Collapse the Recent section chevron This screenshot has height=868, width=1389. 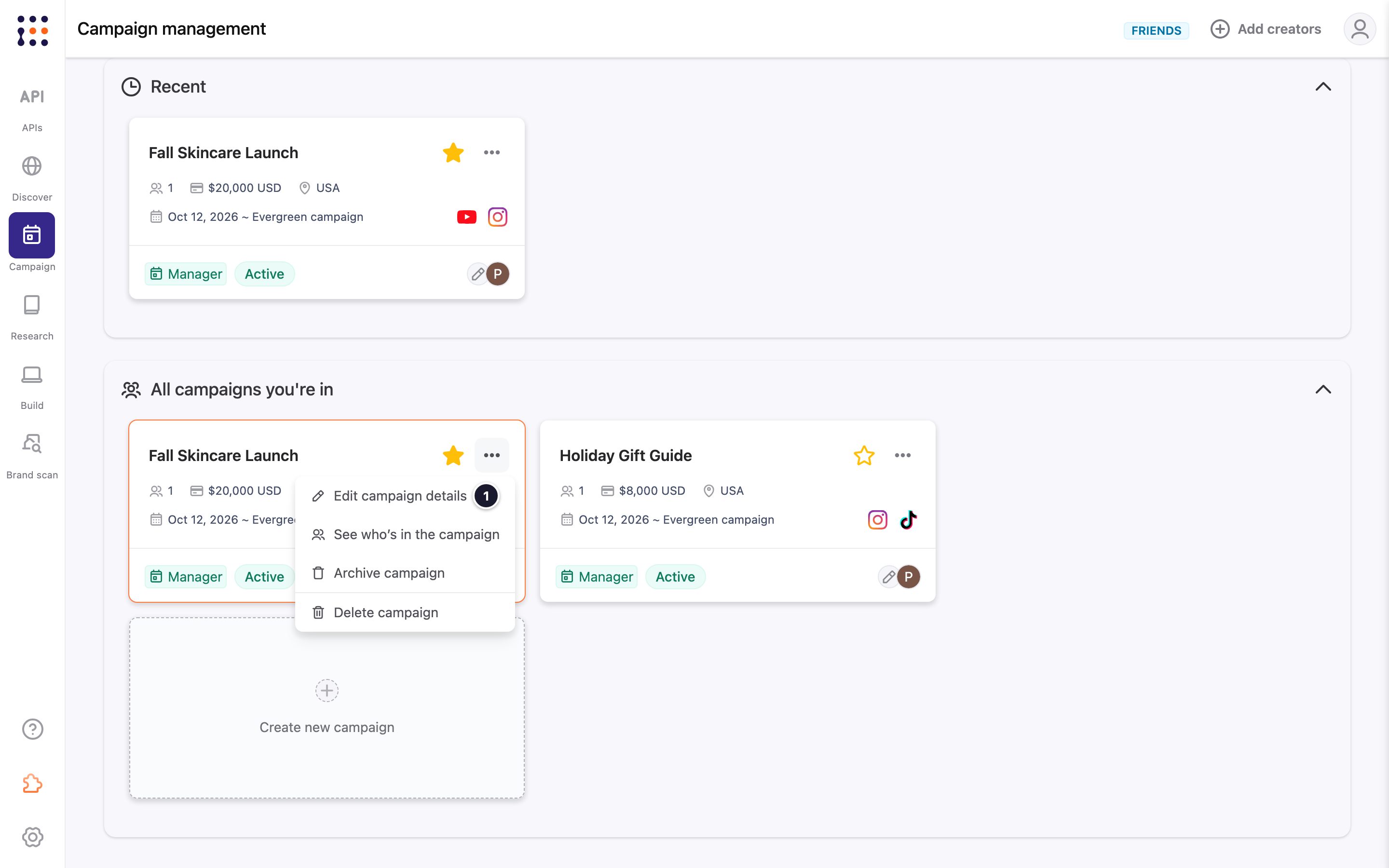pyautogui.click(x=1323, y=87)
